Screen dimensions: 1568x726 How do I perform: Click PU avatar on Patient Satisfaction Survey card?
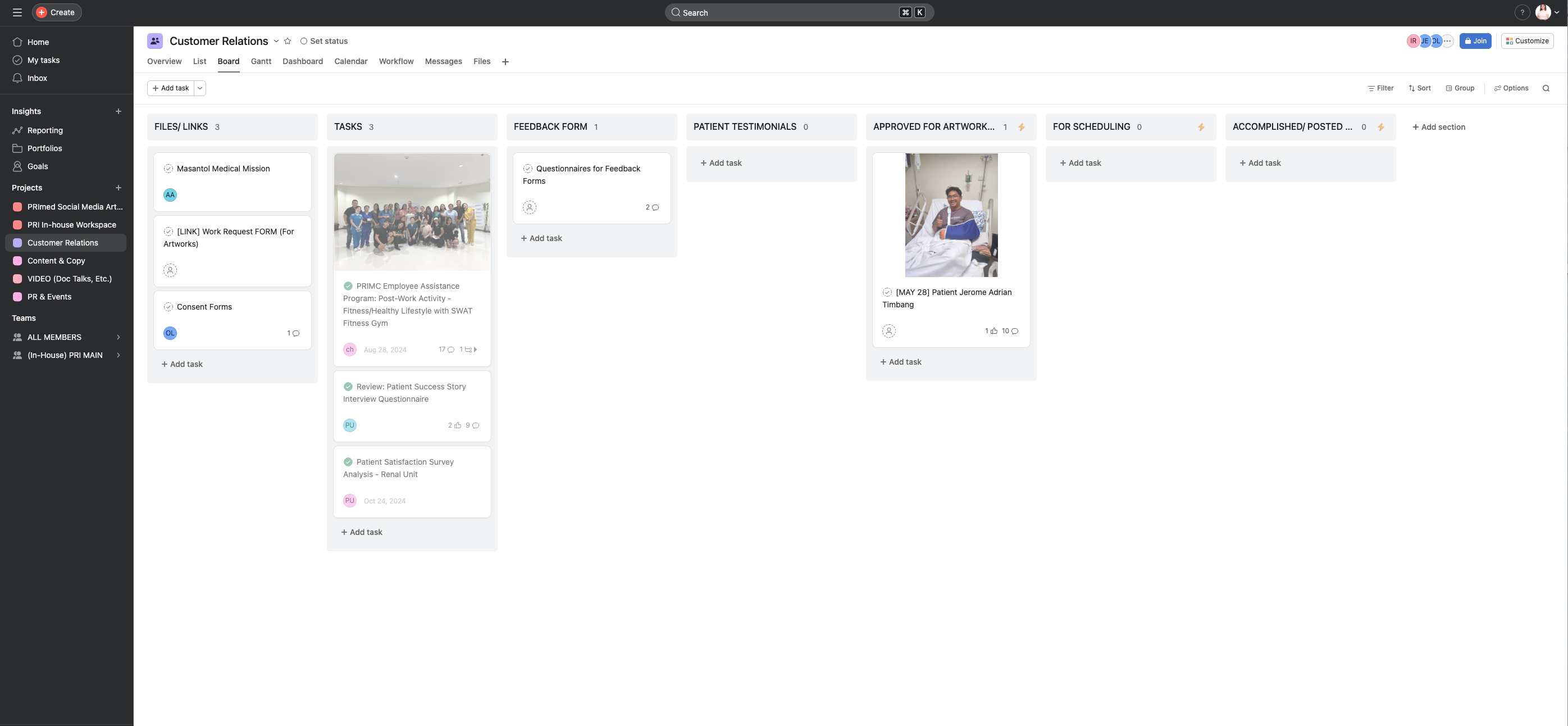click(x=349, y=501)
